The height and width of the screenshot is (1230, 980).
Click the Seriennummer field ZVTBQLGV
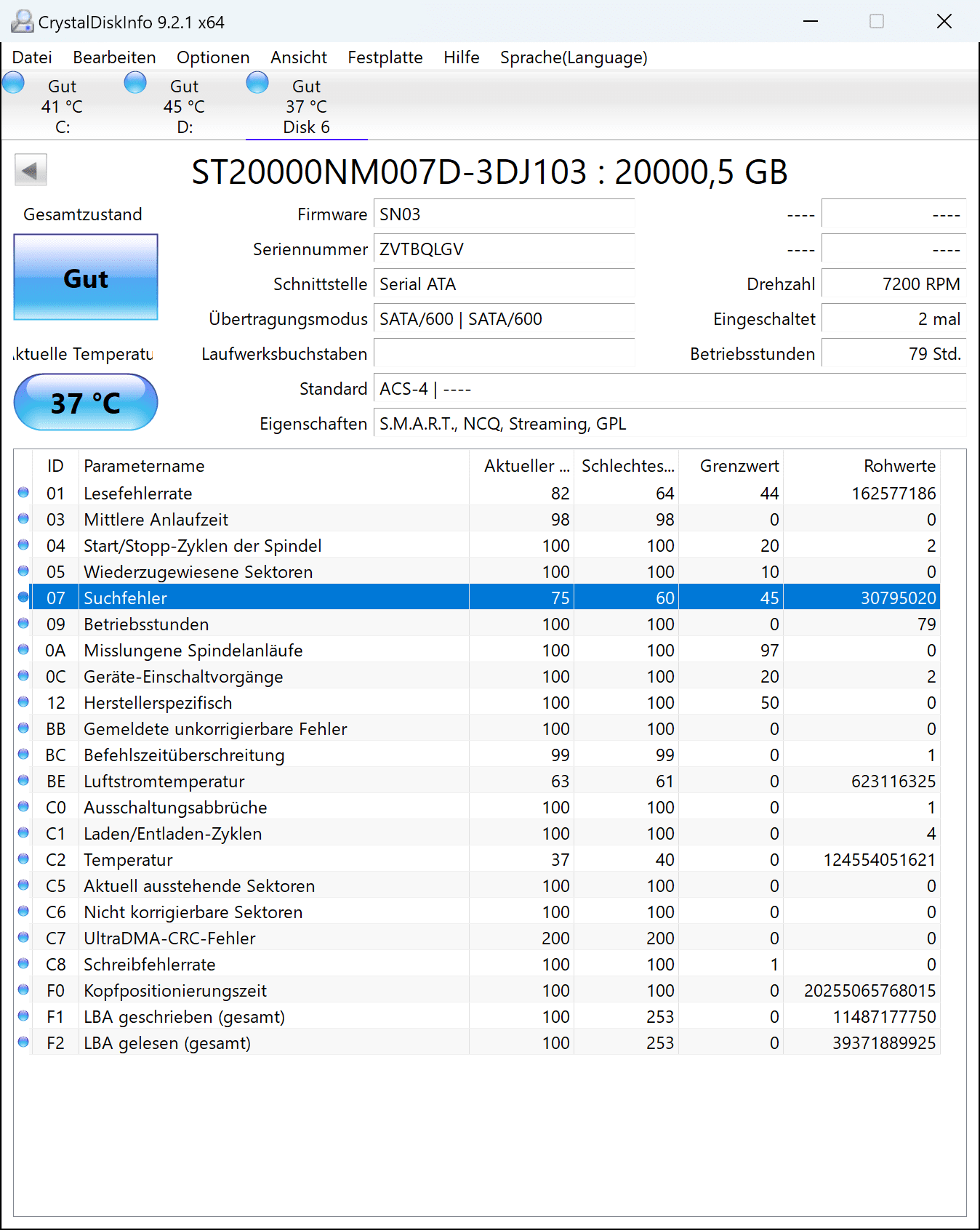(504, 249)
